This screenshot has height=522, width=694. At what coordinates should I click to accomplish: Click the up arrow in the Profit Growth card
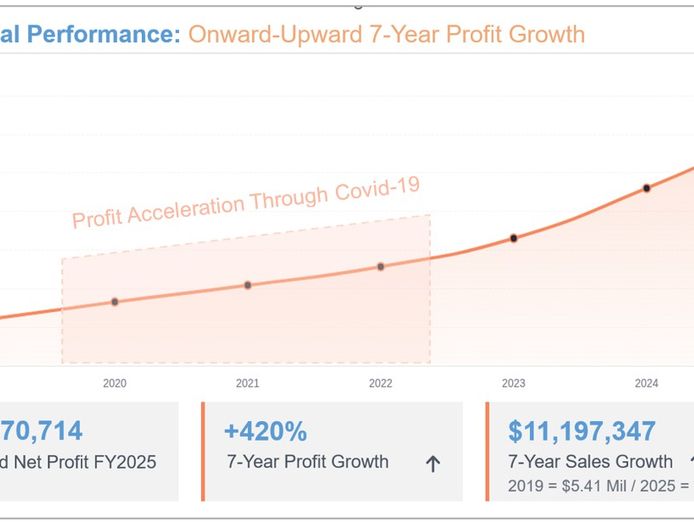point(433,463)
